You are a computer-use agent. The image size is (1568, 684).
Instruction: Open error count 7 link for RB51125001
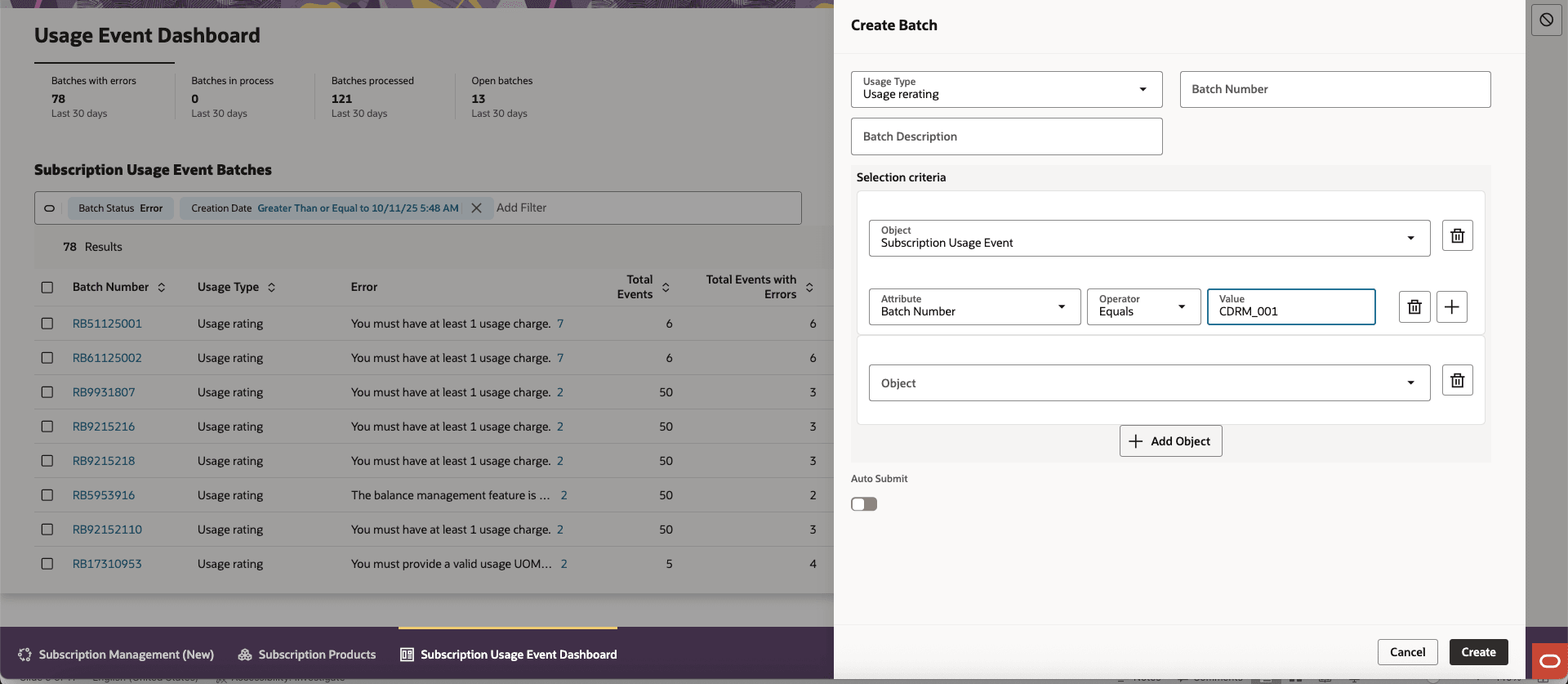coord(560,324)
